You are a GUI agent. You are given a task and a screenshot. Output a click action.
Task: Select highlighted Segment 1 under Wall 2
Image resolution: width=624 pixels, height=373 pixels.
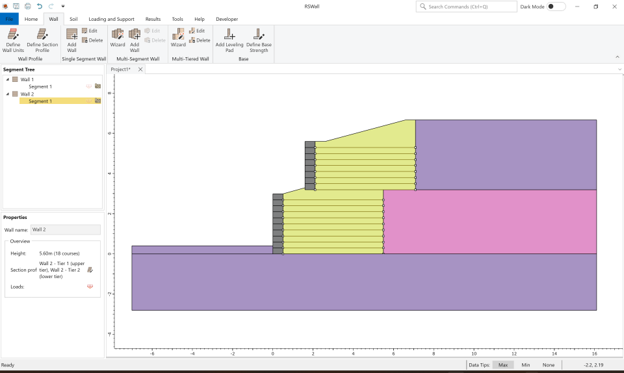[x=40, y=101]
